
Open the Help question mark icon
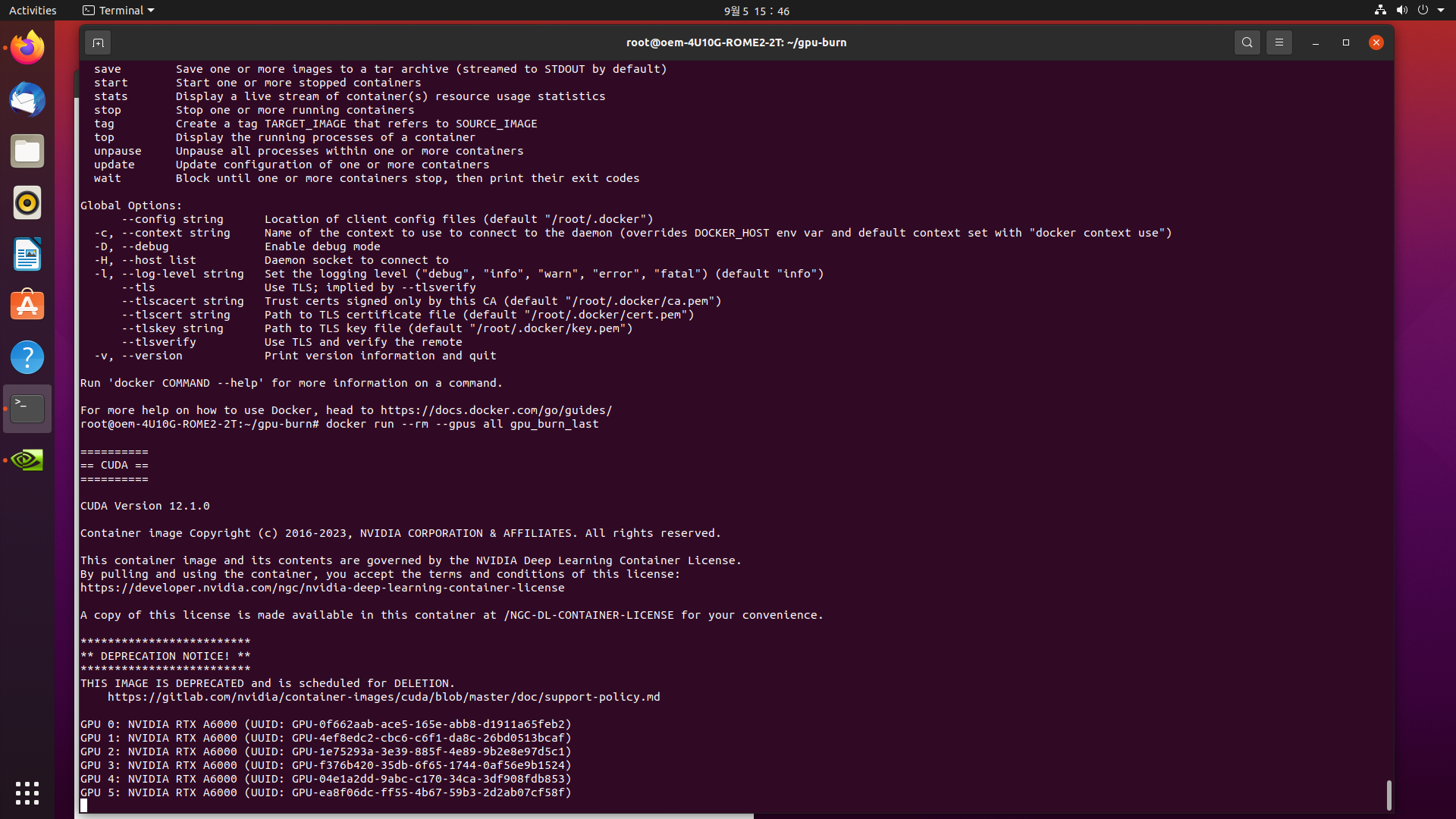tap(27, 357)
